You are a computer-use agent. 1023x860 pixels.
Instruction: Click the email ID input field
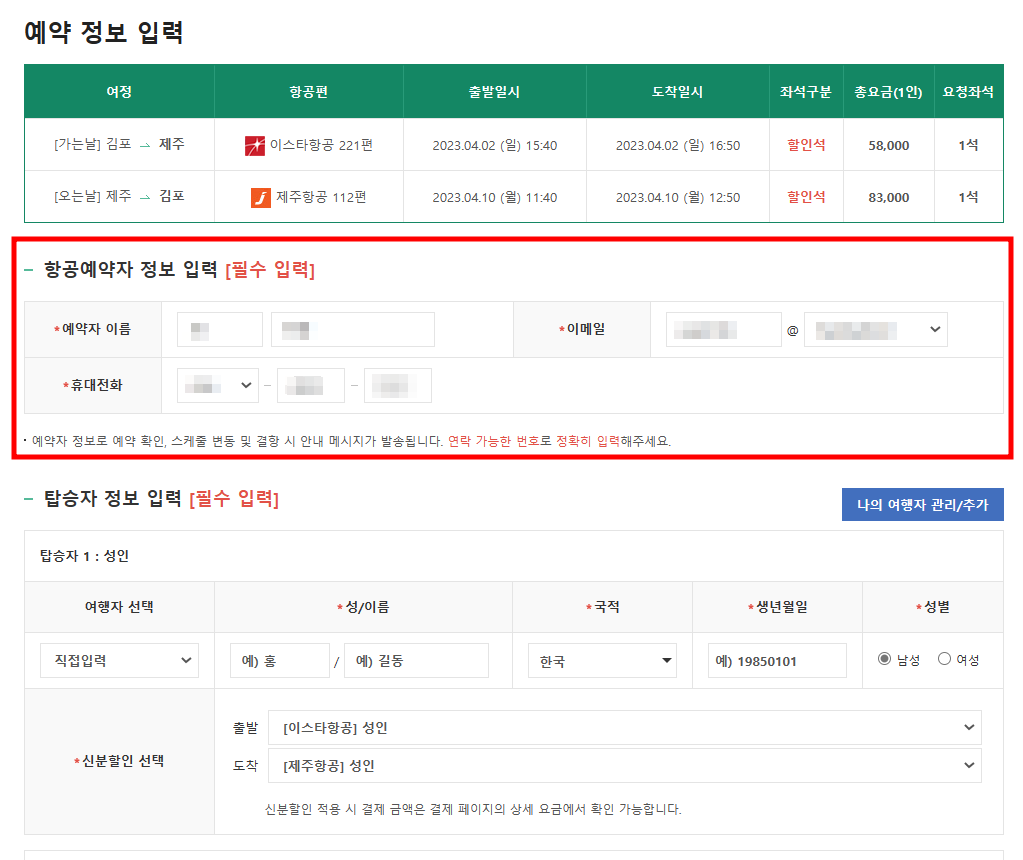pos(722,329)
